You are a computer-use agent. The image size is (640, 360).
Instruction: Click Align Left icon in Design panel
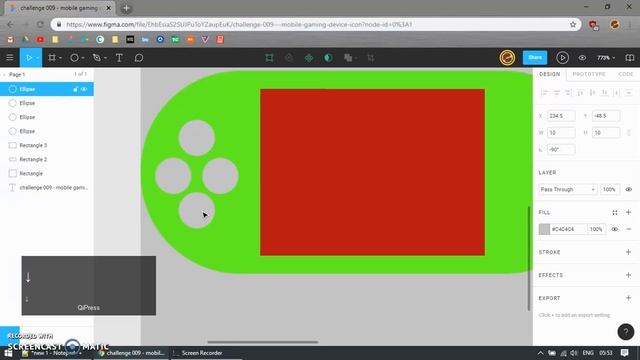point(544,93)
